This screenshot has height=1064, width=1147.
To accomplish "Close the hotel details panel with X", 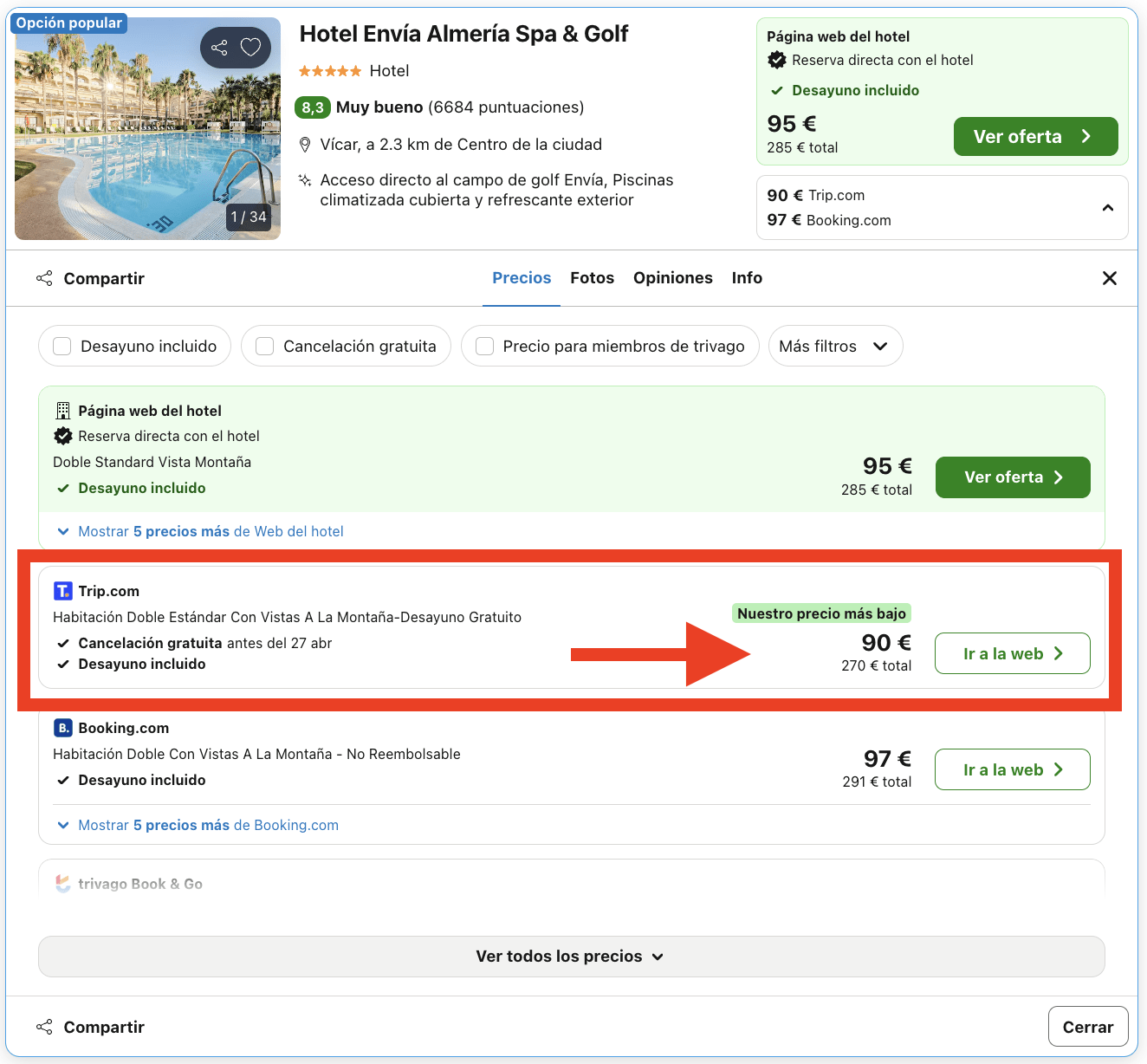I will 1110,278.
